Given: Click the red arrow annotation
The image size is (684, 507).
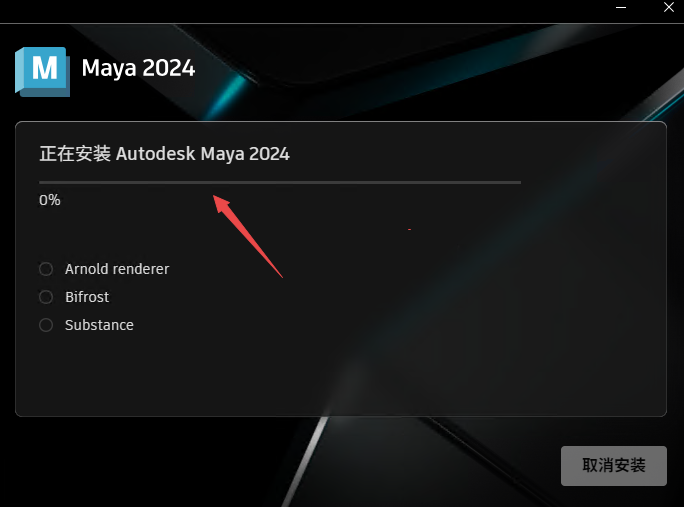Looking at the screenshot, I should click(x=247, y=236).
